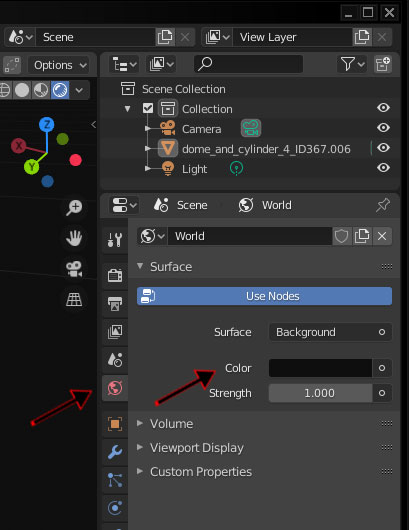Open the Render properties tab icon
The width and height of the screenshot is (409, 530).
[x=115, y=275]
